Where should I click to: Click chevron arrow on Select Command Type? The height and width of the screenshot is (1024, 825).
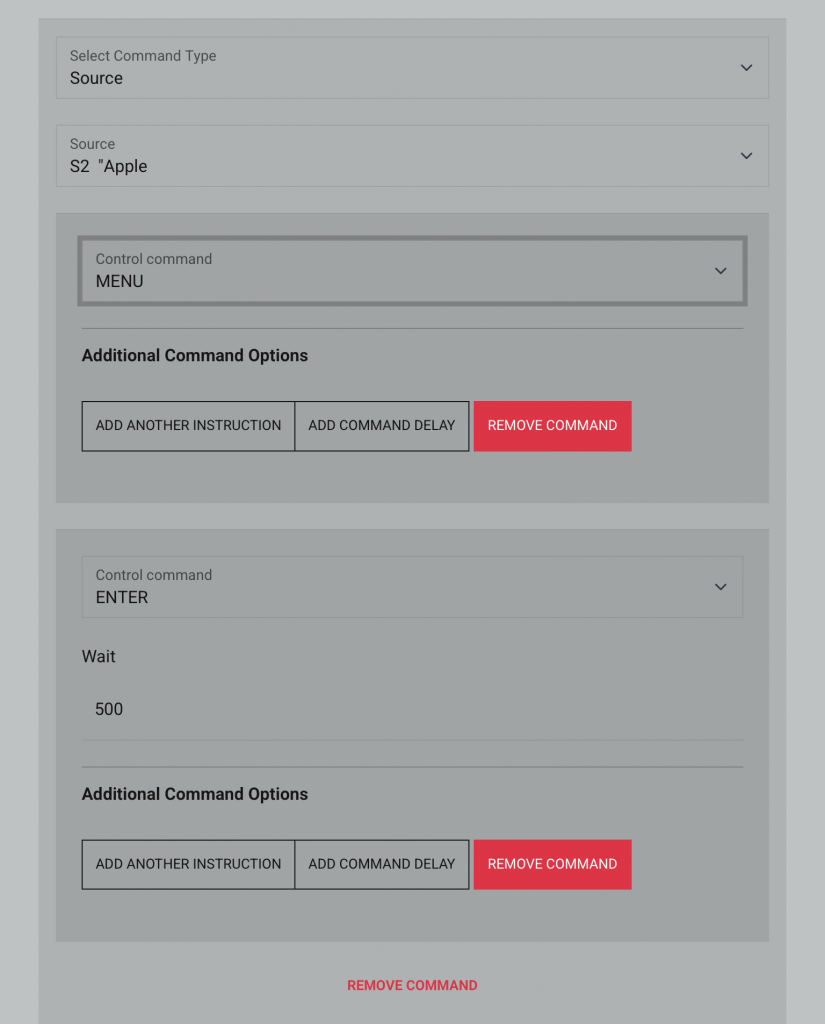746,68
